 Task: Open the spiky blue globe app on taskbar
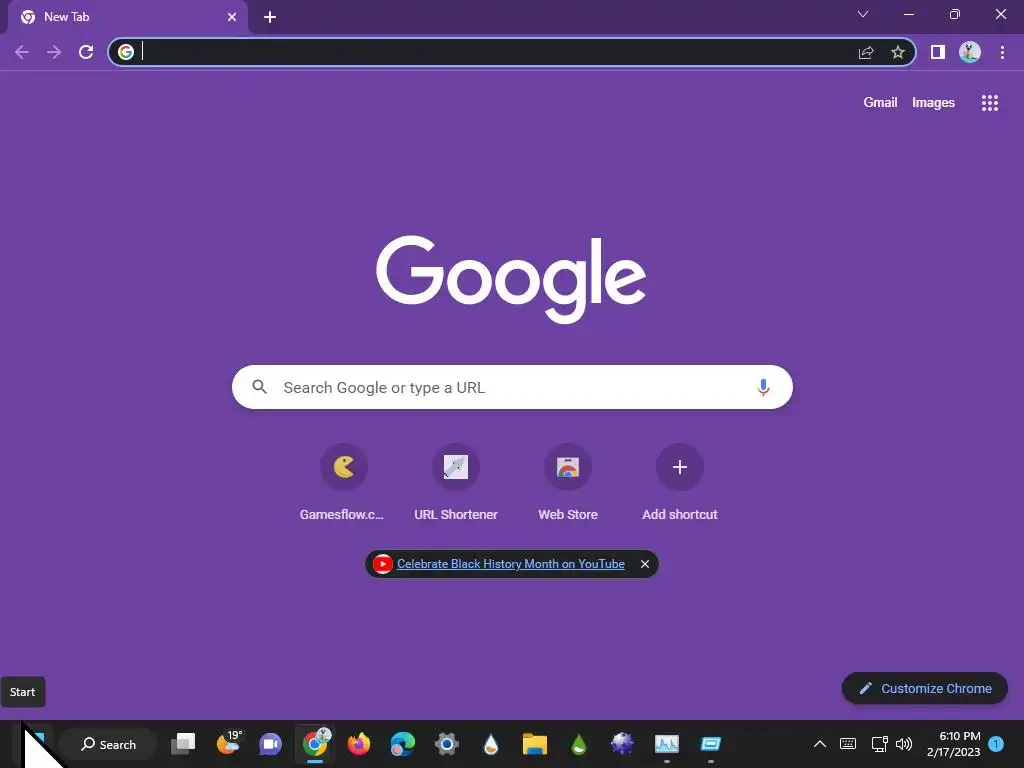tap(622, 744)
